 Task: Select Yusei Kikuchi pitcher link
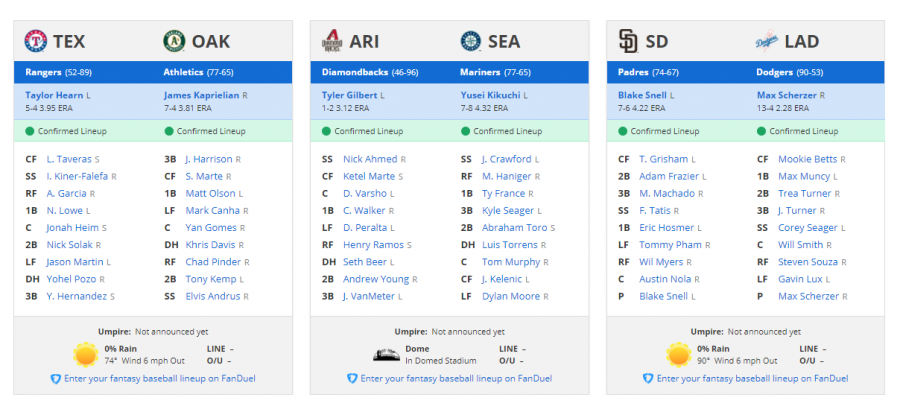(x=491, y=95)
